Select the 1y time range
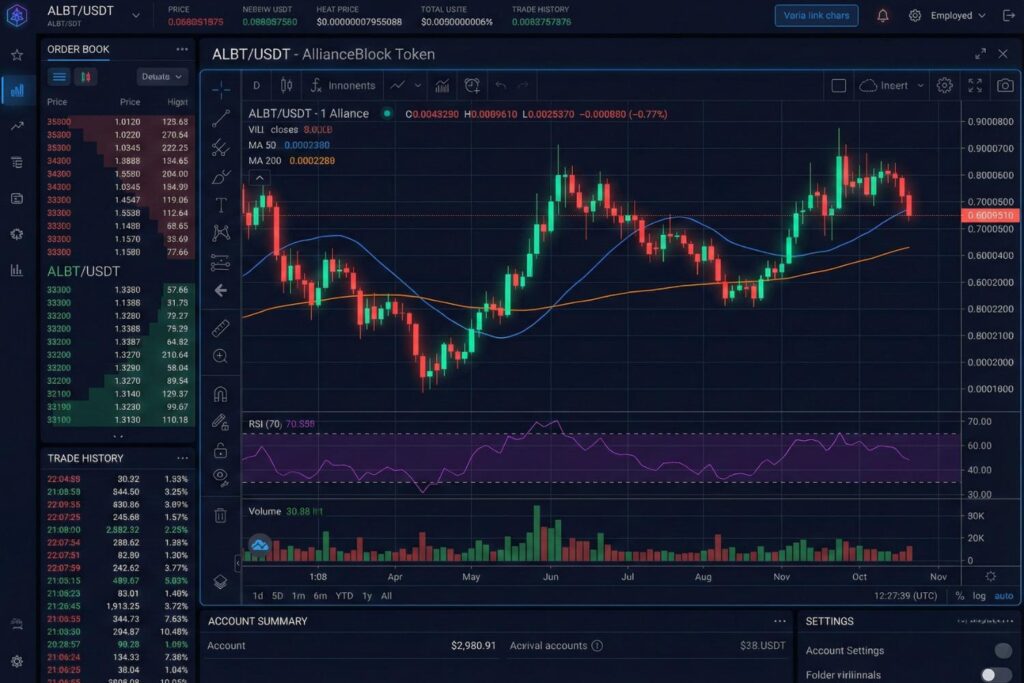The image size is (1024, 683). click(x=367, y=596)
